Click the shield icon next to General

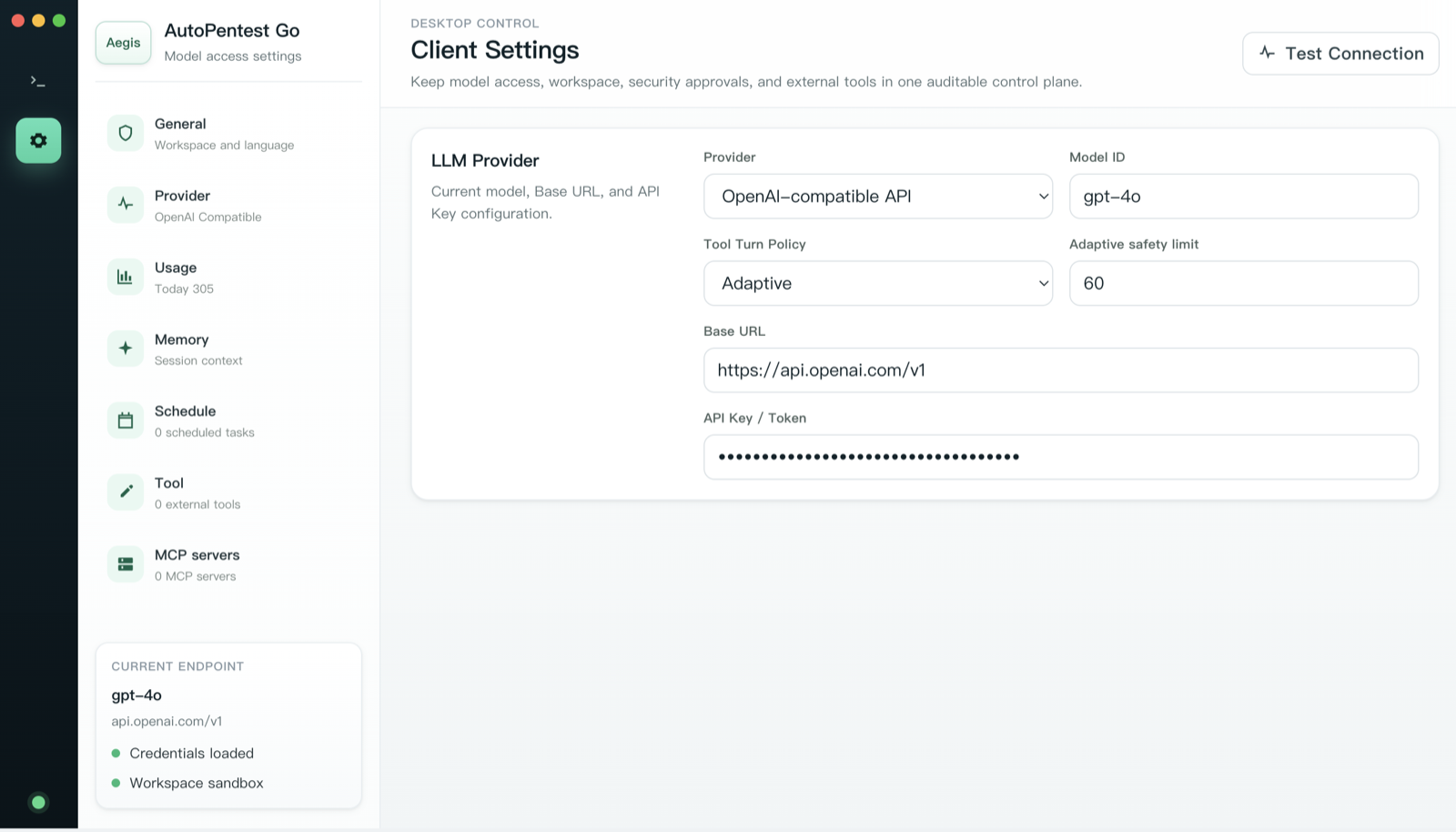click(x=126, y=133)
